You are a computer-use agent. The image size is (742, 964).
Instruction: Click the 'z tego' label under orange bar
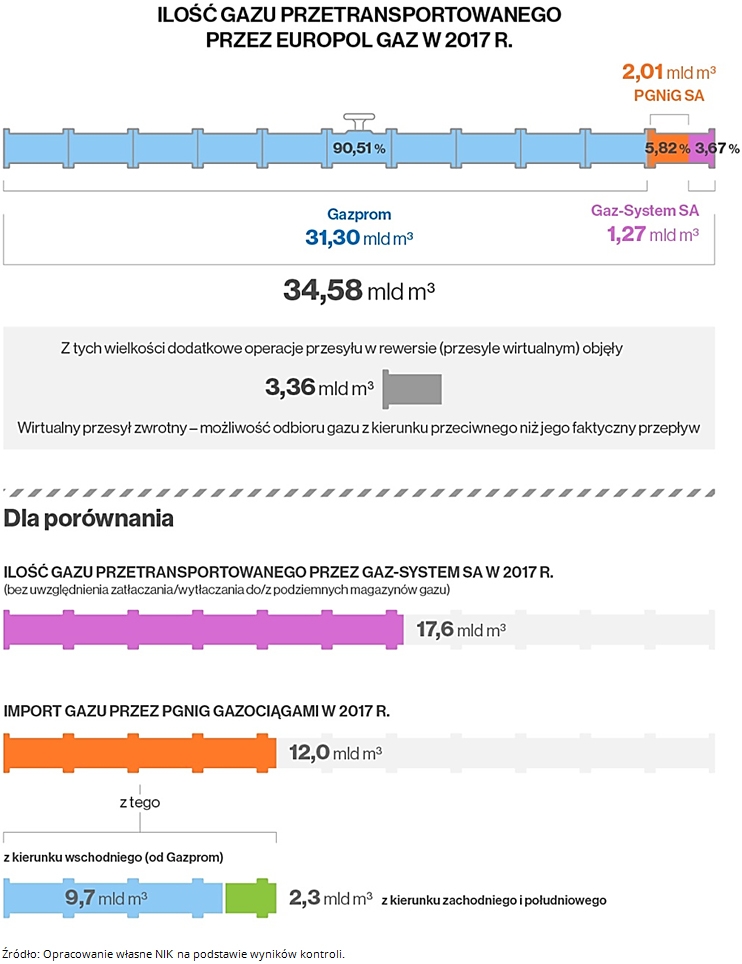click(140, 801)
